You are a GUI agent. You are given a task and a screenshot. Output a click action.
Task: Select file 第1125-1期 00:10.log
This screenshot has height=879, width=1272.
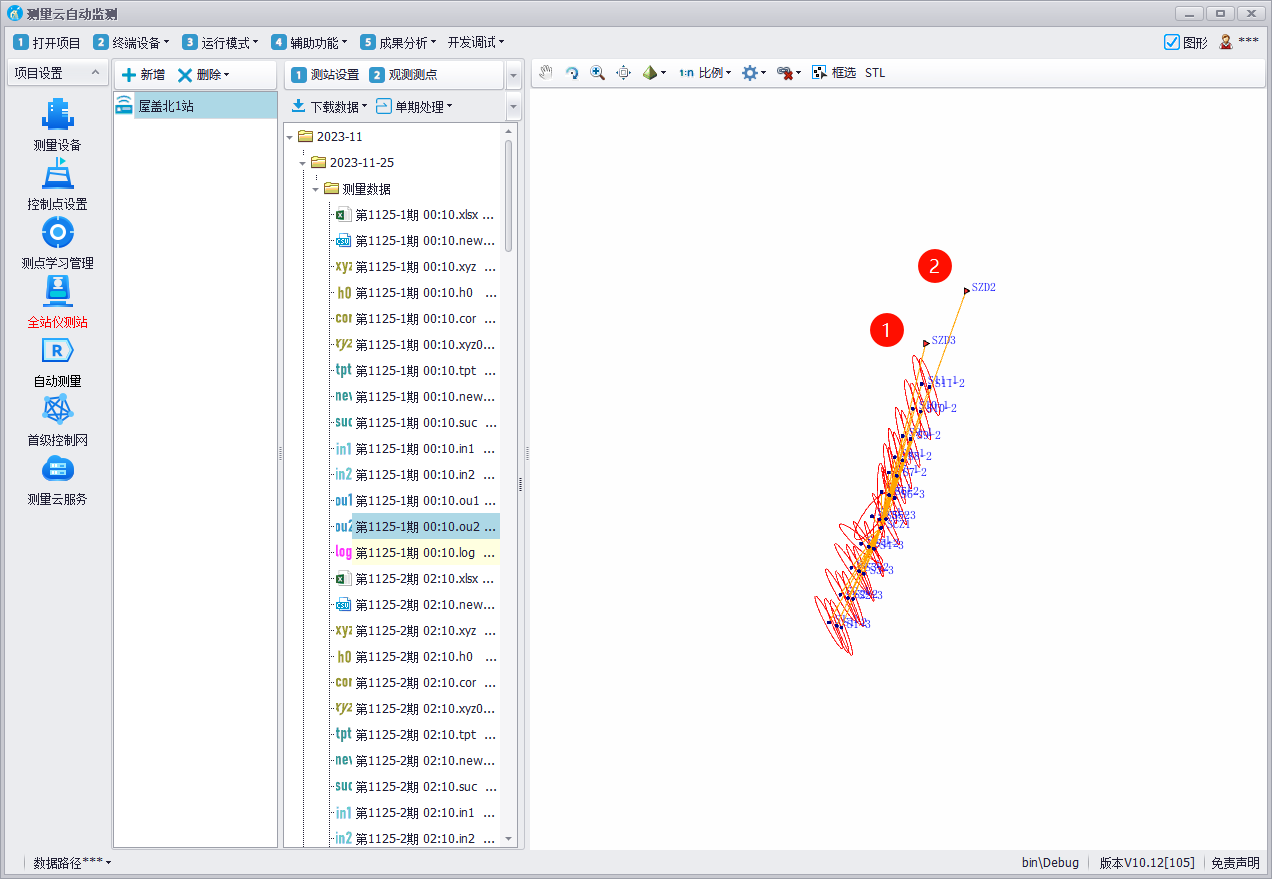click(415, 553)
